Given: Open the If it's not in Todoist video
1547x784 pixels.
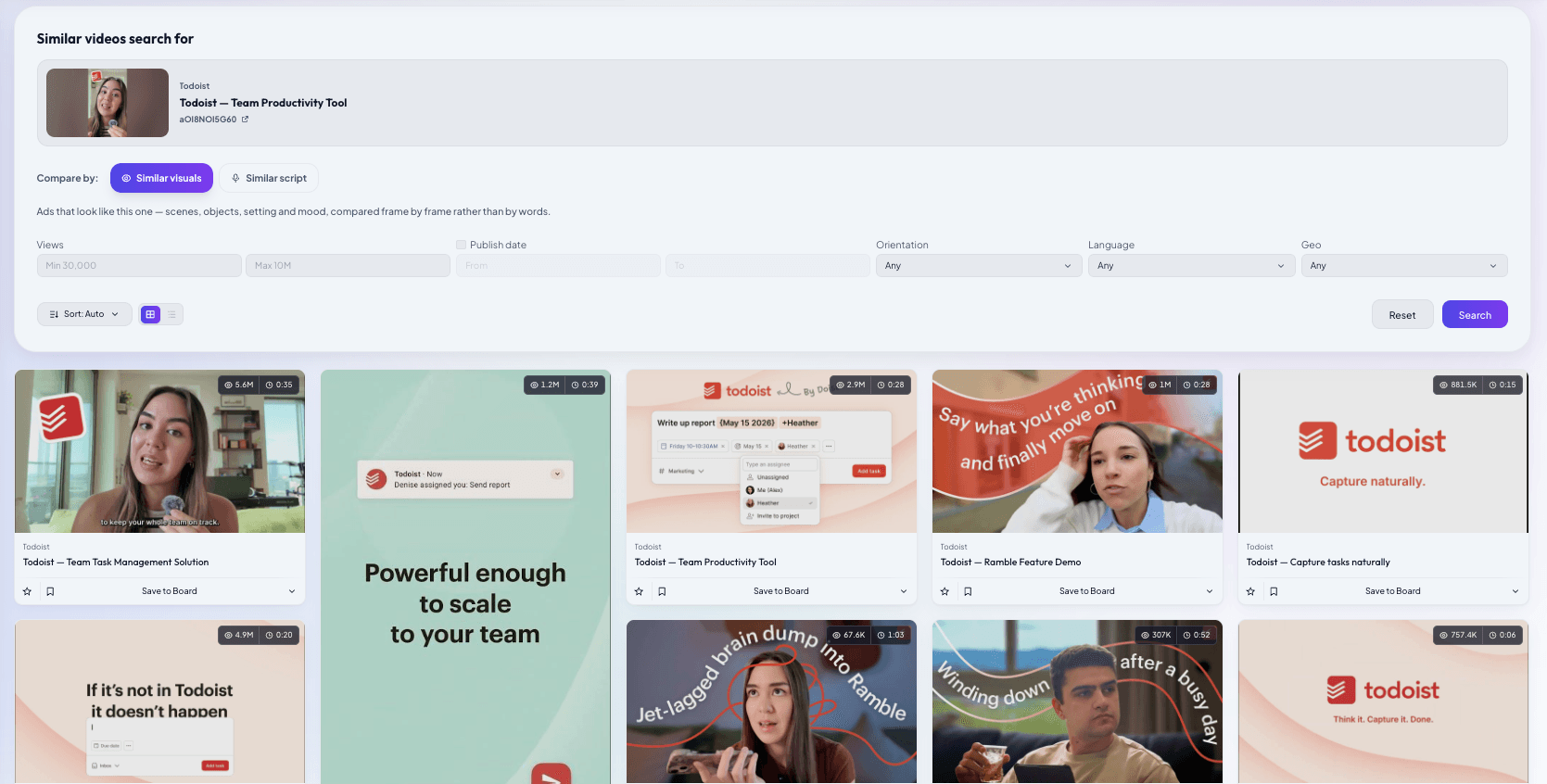Looking at the screenshot, I should point(159,702).
